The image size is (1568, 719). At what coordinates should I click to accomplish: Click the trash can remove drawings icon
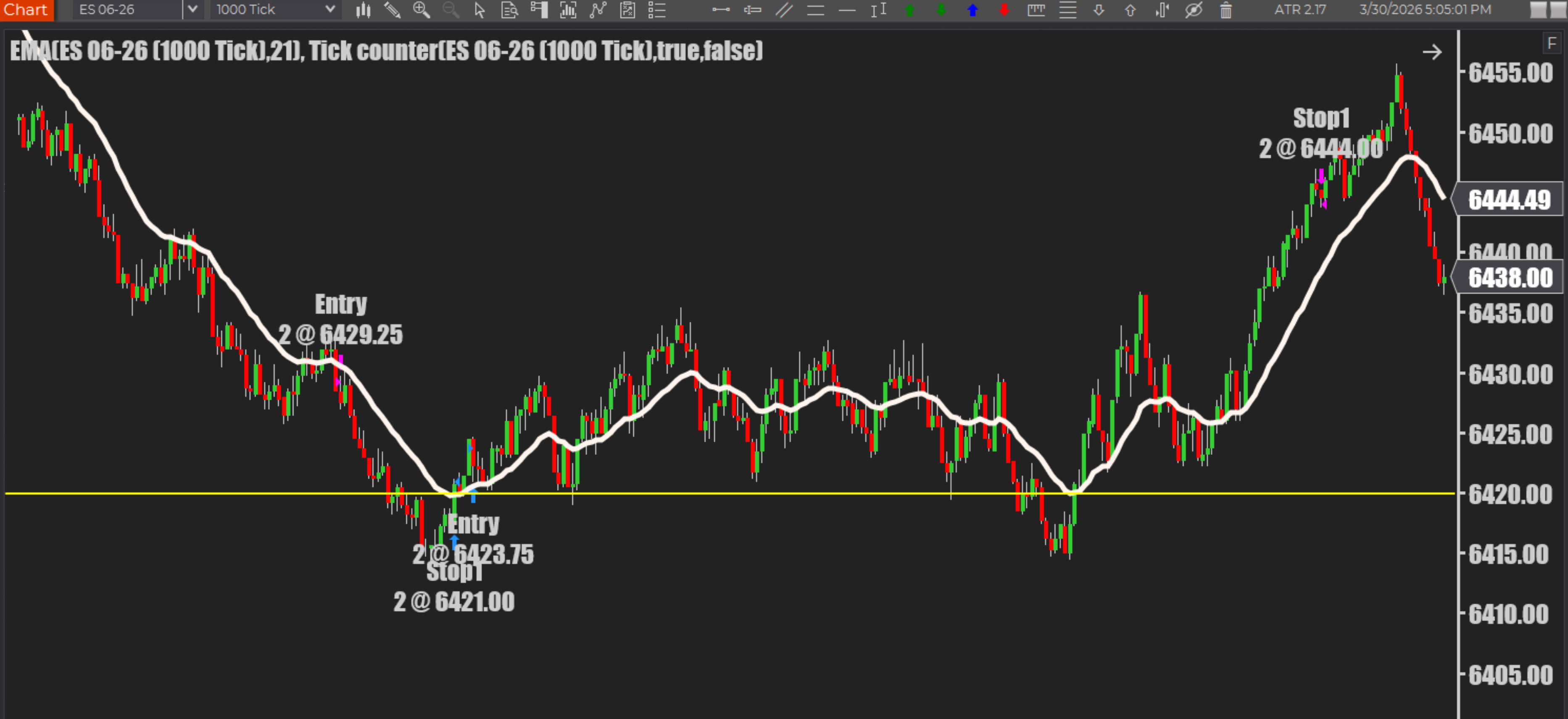click(1226, 10)
